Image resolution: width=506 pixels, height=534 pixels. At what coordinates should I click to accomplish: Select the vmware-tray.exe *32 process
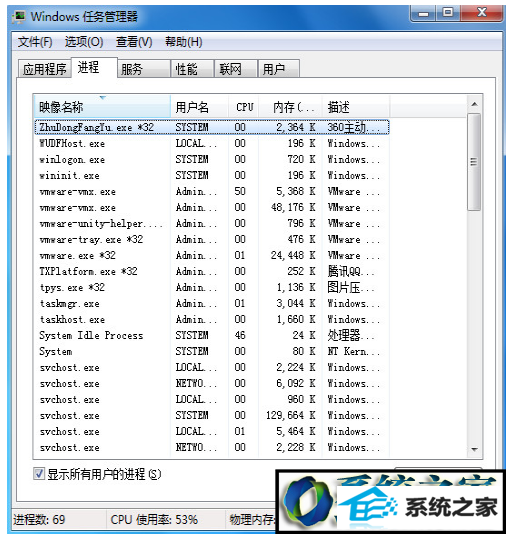[212, 239]
